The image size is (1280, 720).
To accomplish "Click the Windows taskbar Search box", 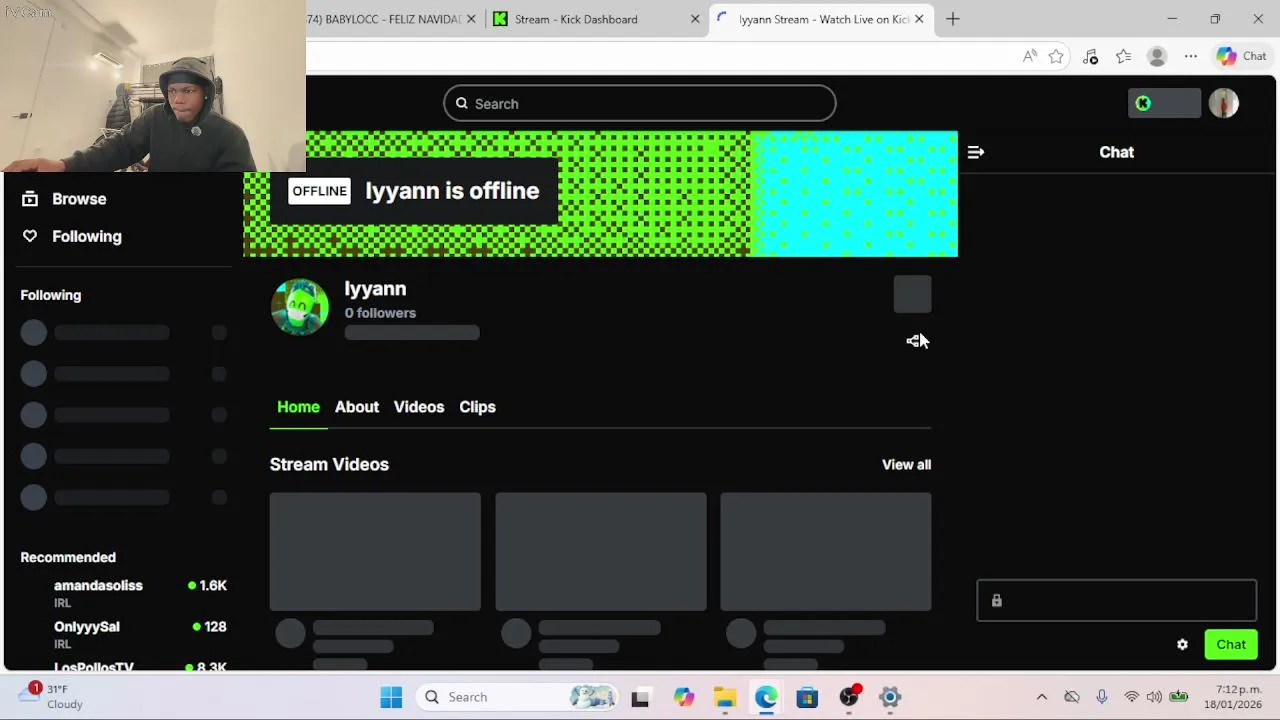I will (517, 697).
